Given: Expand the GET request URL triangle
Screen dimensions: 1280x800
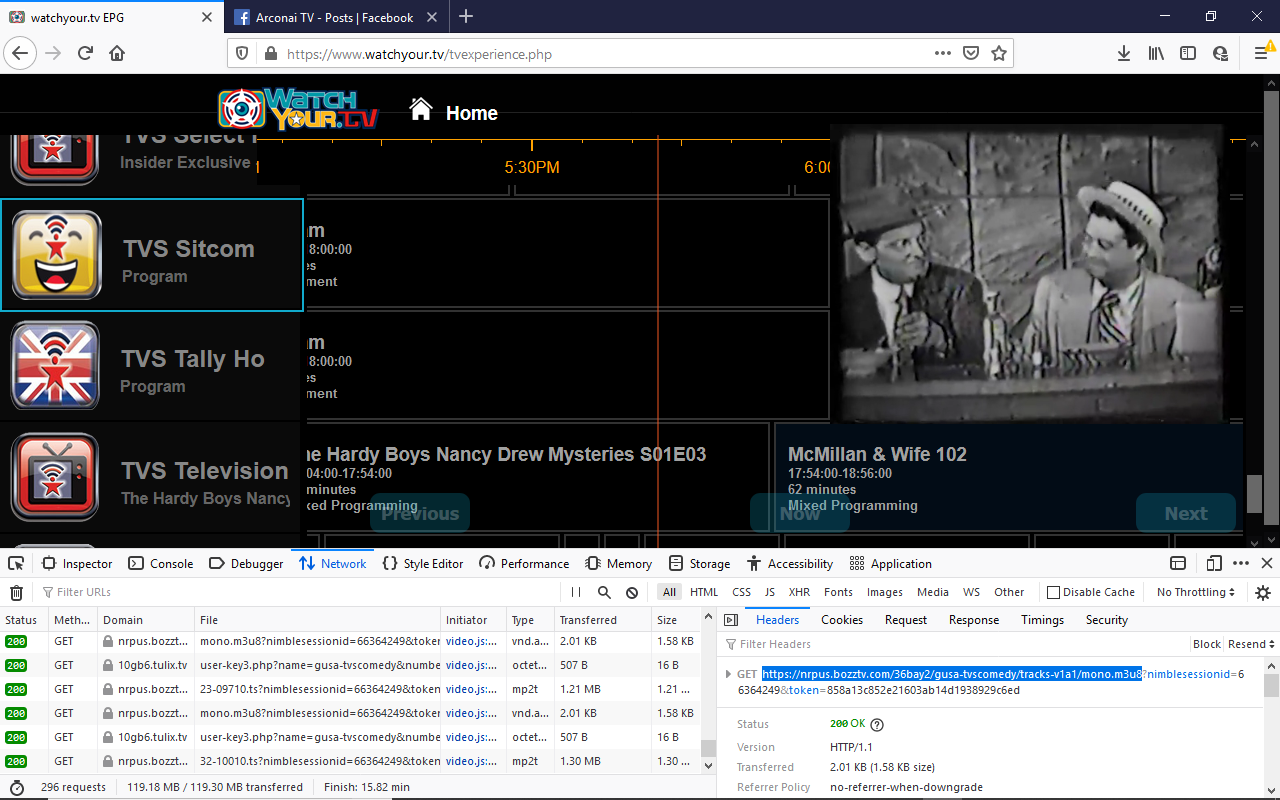Looking at the screenshot, I should point(728,674).
